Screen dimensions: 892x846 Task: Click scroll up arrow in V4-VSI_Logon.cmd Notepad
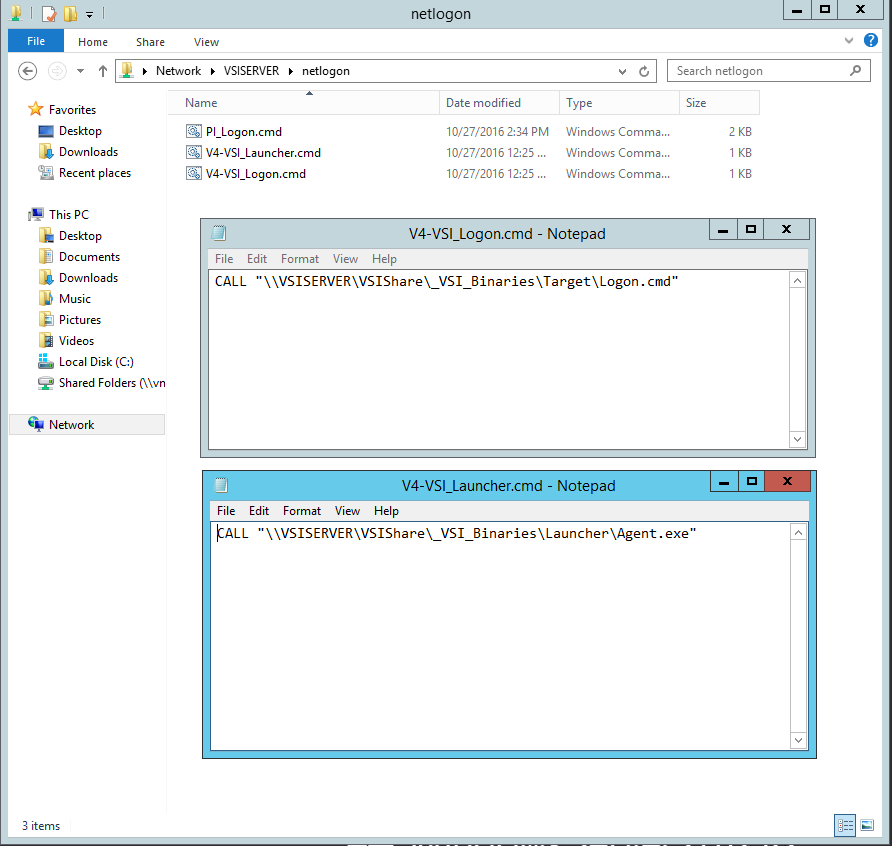pyautogui.click(x=798, y=280)
